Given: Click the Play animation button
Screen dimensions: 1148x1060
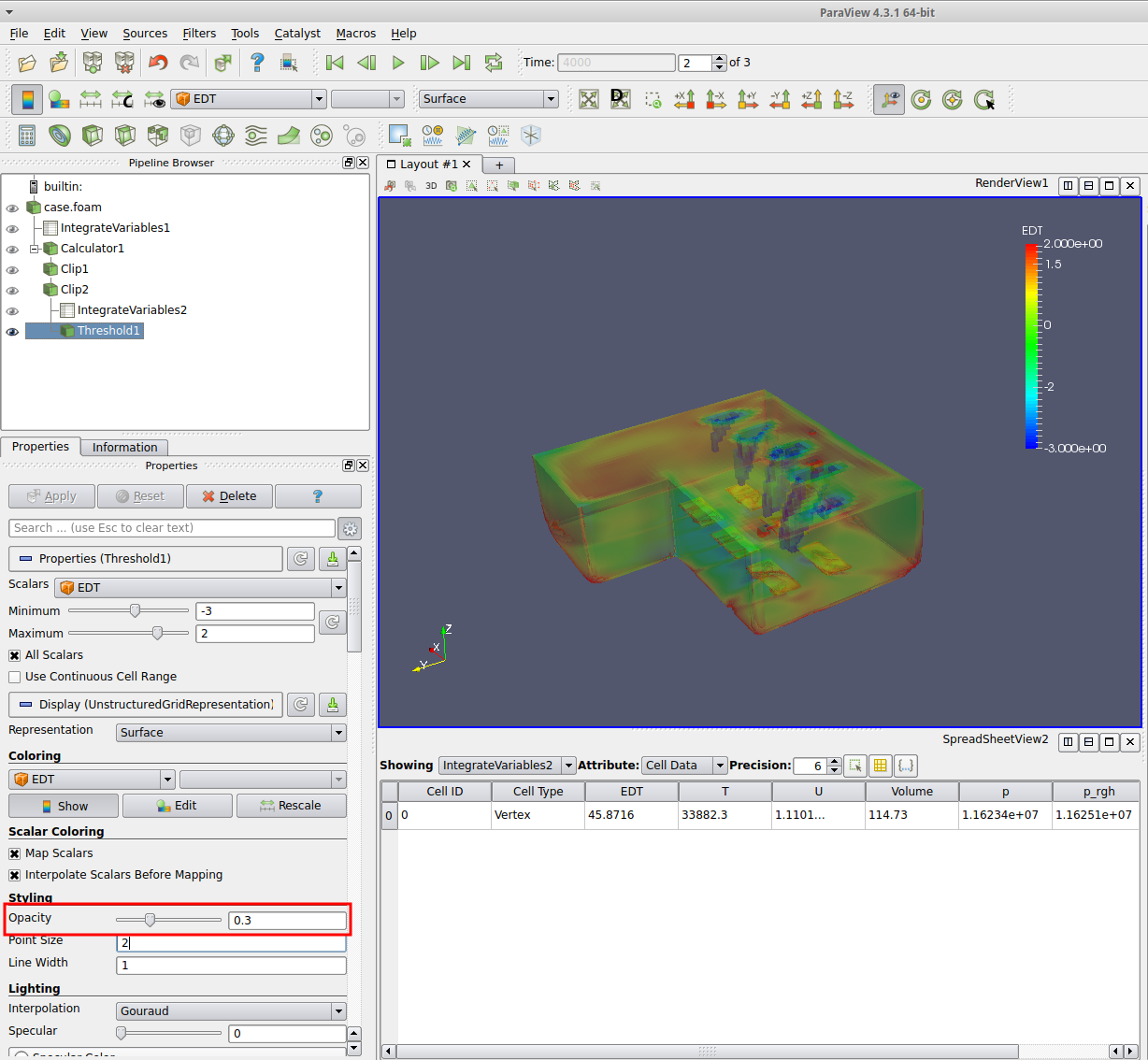Looking at the screenshot, I should point(398,63).
